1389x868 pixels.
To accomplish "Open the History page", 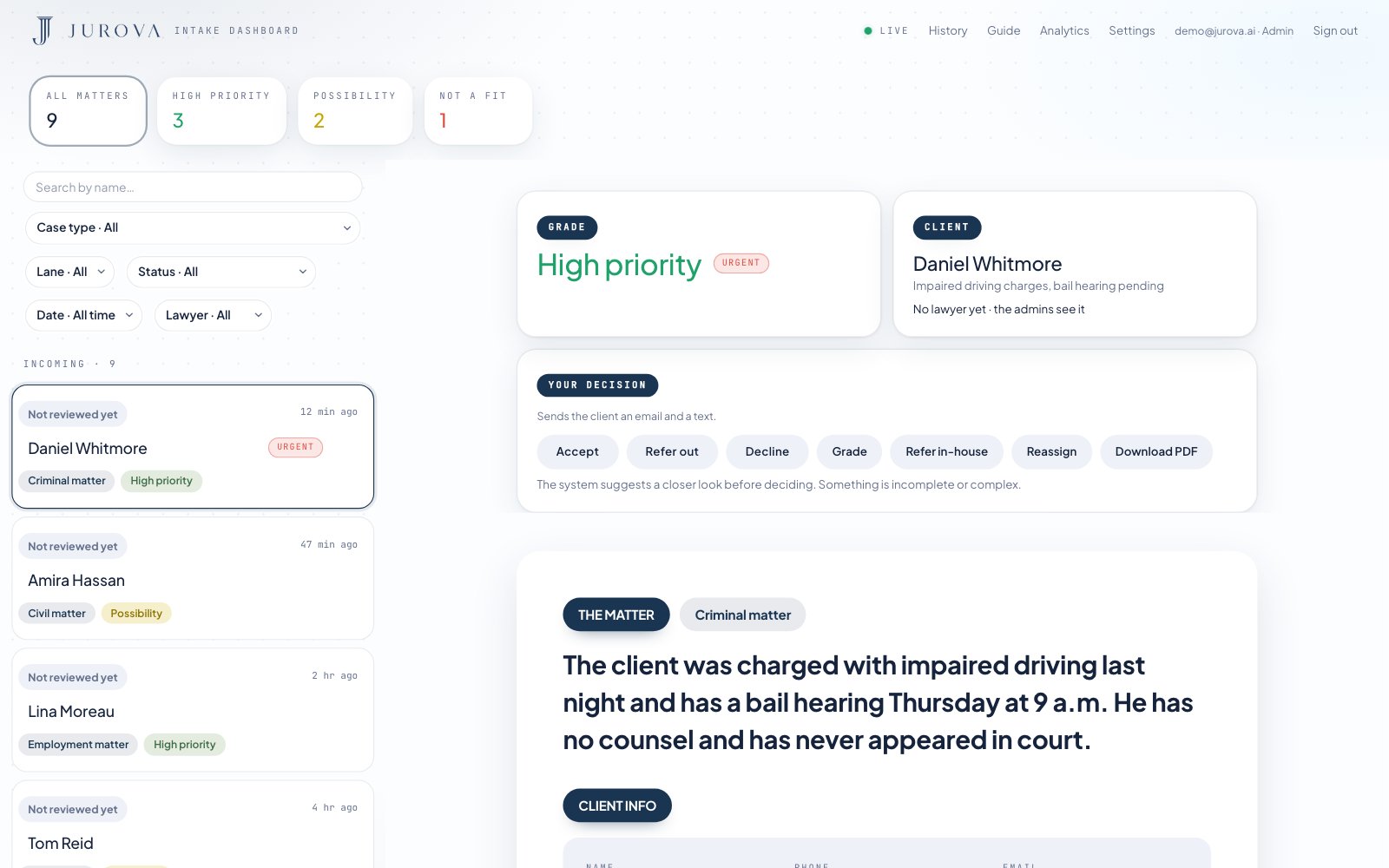I will tap(948, 30).
